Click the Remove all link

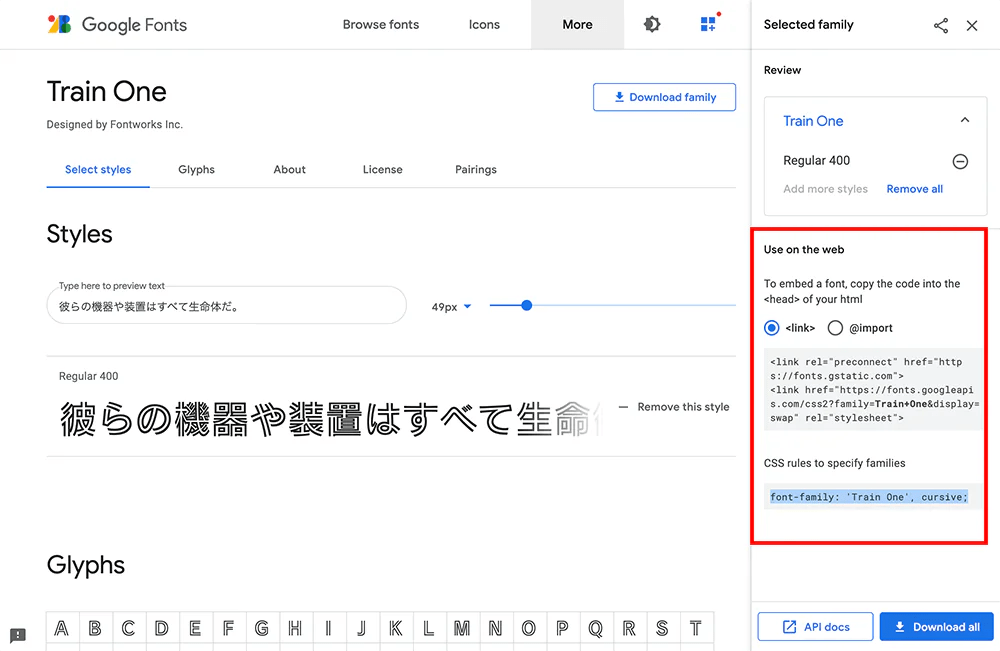915,189
